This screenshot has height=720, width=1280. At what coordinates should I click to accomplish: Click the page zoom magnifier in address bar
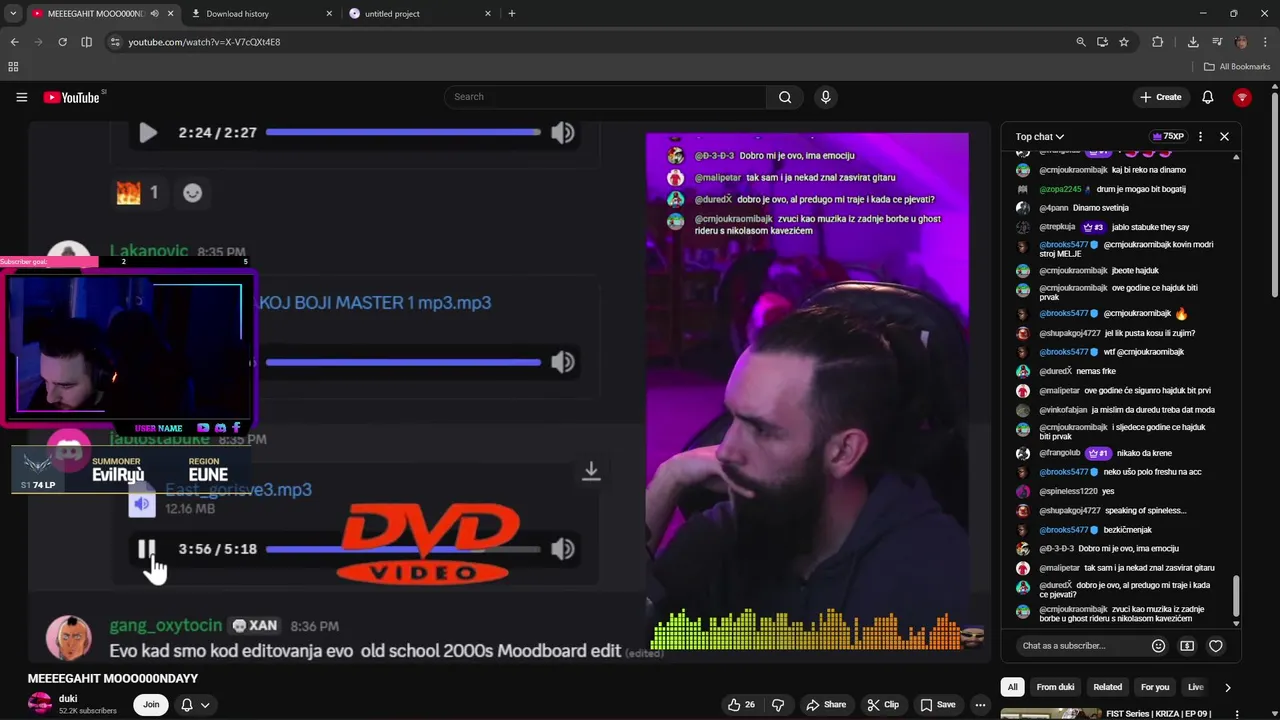coord(1080,42)
